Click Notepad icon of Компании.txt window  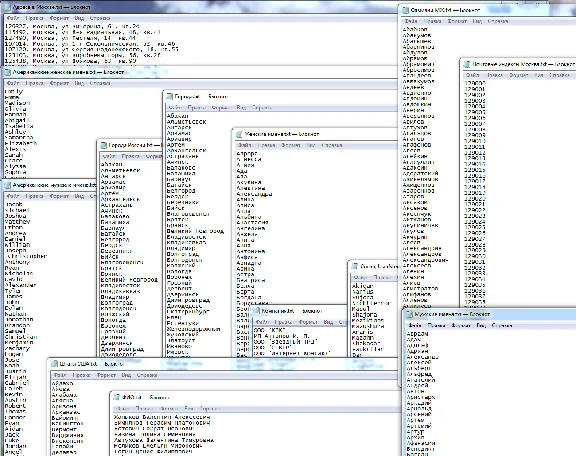point(257,311)
